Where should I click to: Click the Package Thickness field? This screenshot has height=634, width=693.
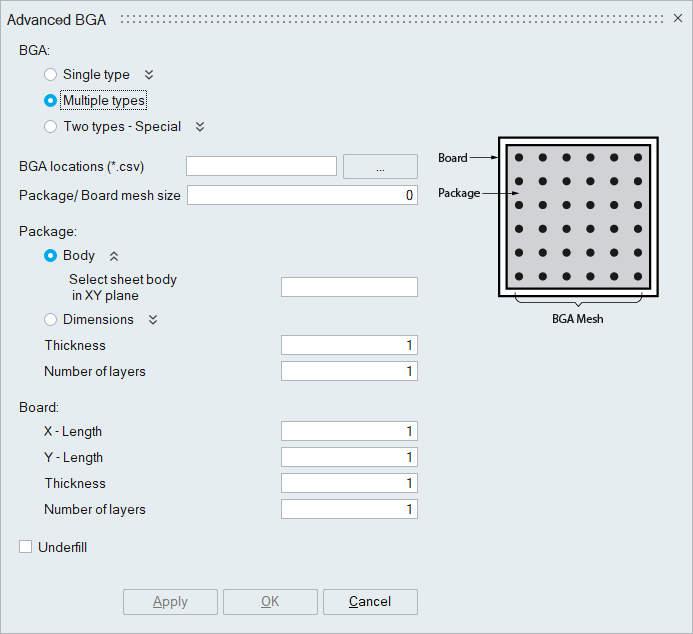coord(349,346)
